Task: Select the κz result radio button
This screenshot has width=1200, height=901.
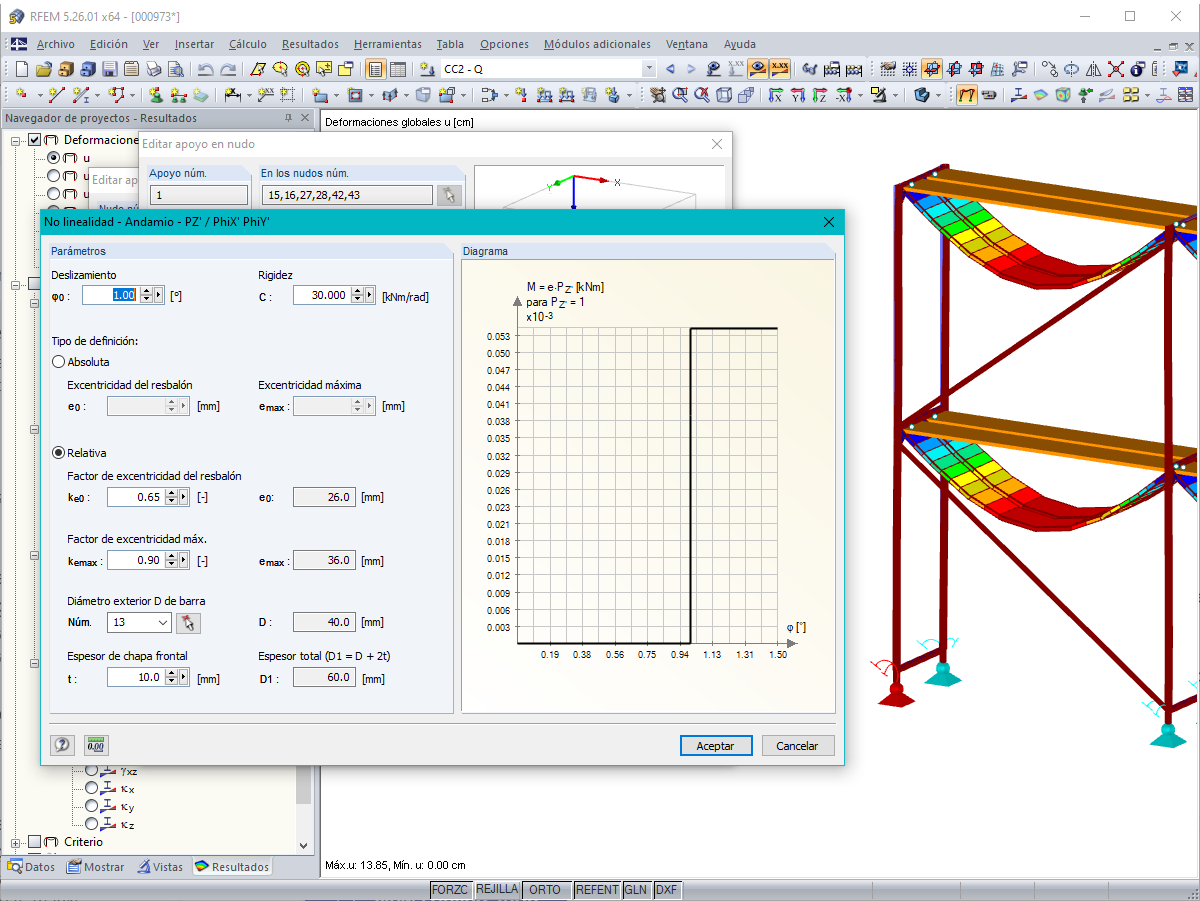Action: pos(92,824)
